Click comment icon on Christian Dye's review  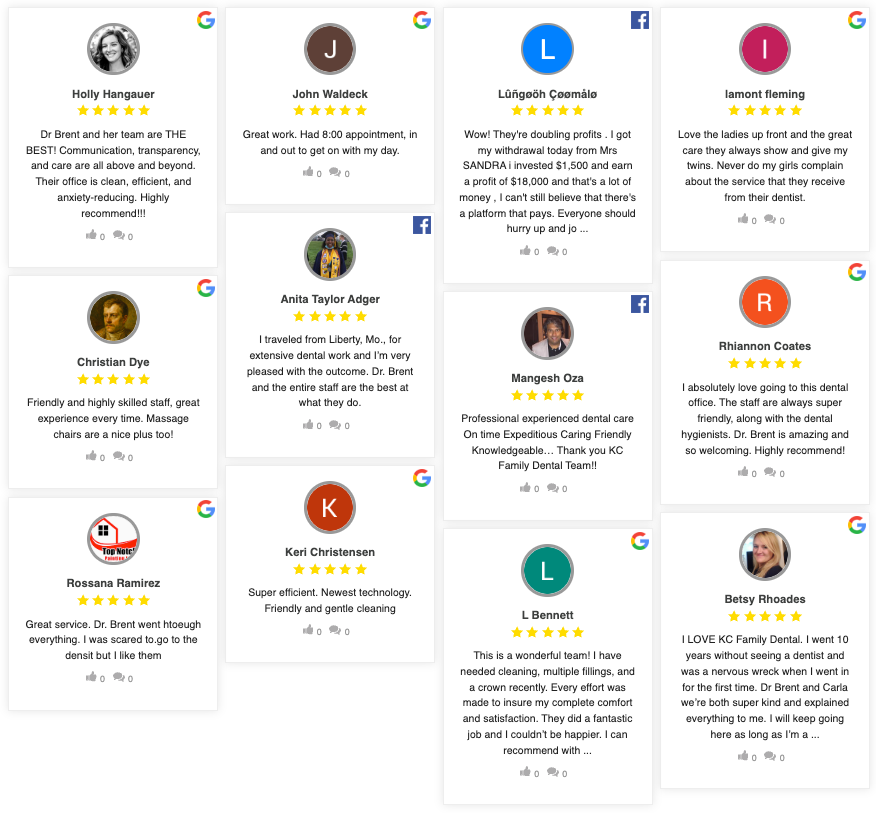[x=118, y=456]
